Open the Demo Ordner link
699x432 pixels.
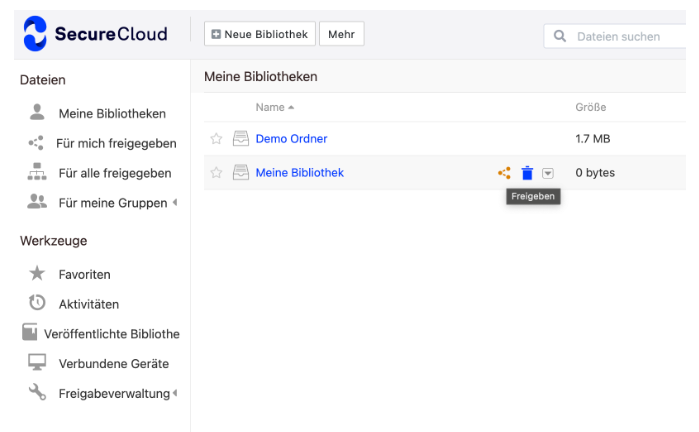coord(291,139)
